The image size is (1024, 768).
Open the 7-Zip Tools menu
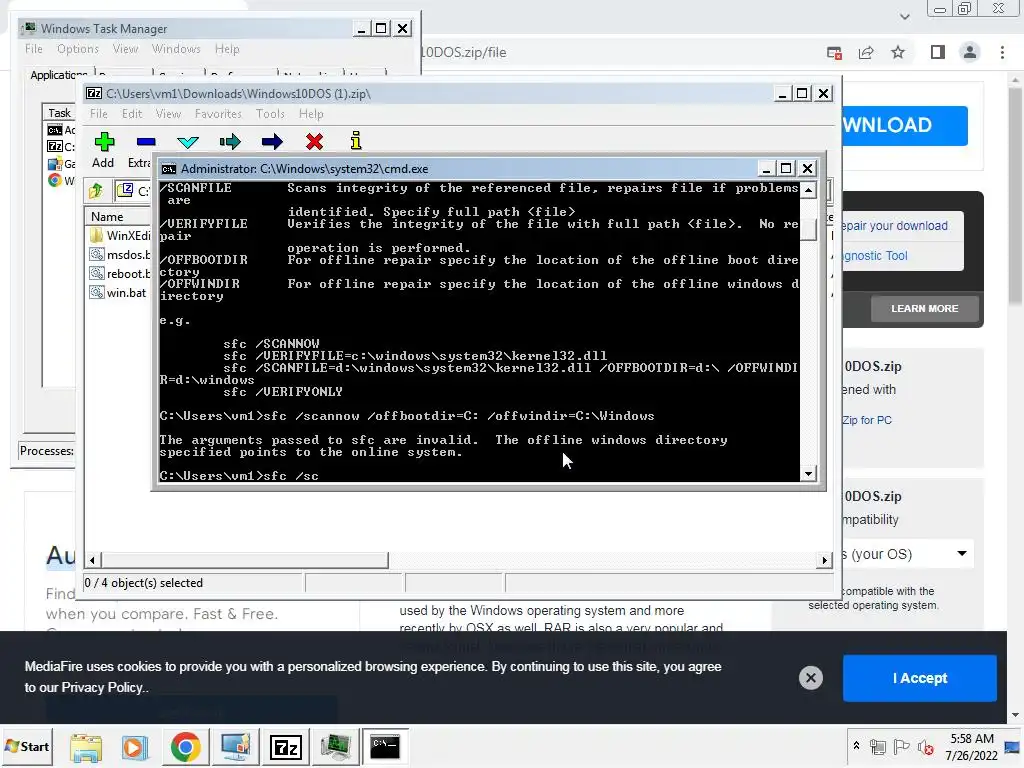coord(270,114)
